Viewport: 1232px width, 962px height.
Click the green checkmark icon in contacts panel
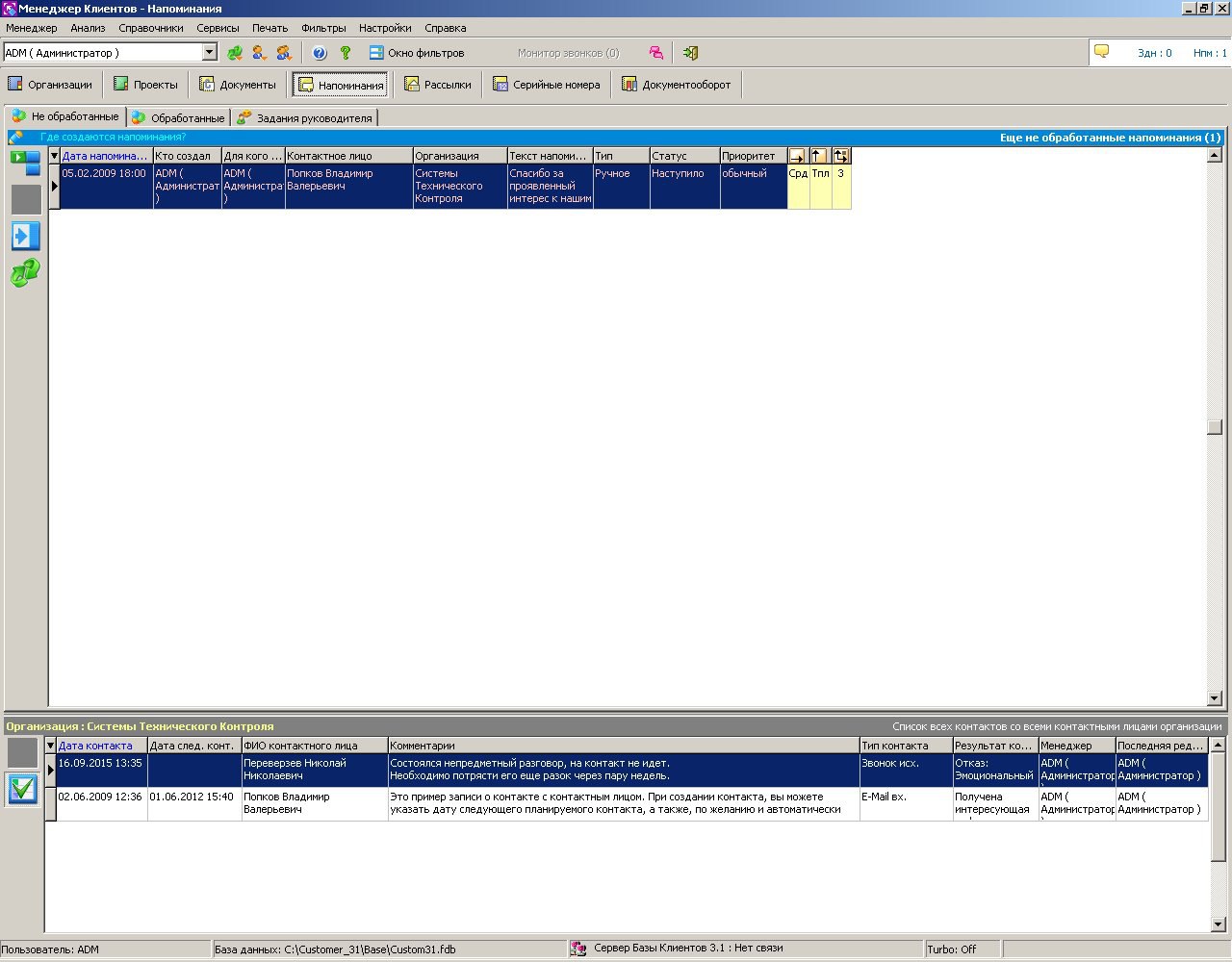click(x=22, y=790)
